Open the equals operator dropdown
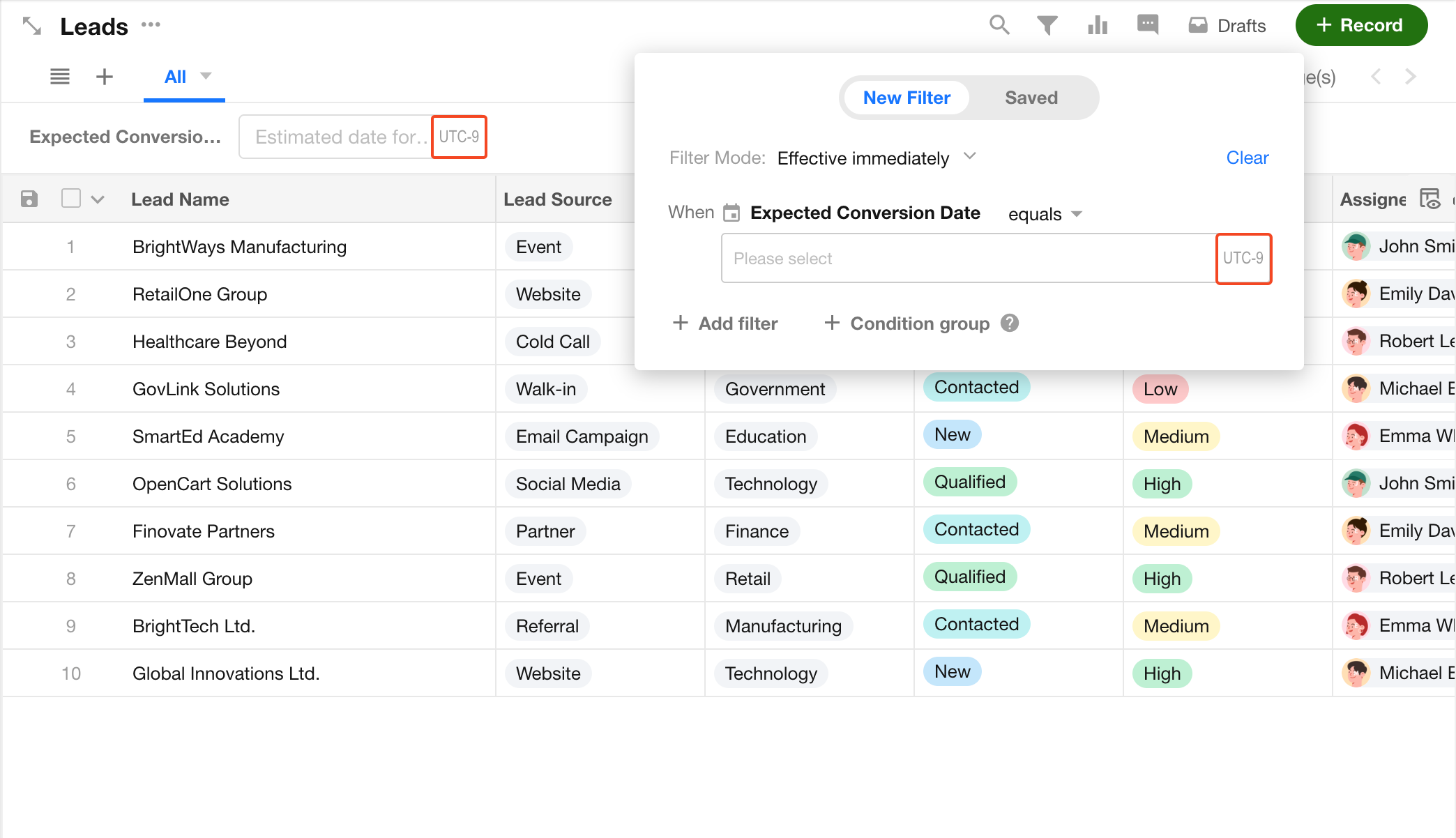Viewport: 1456px width, 838px height. (x=1045, y=214)
